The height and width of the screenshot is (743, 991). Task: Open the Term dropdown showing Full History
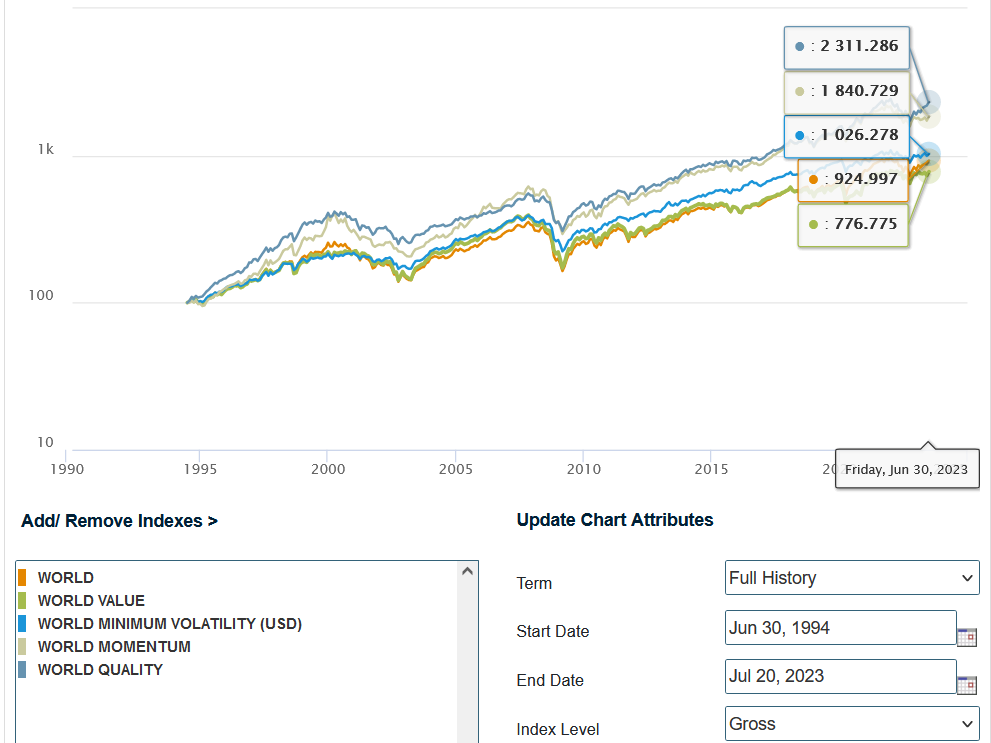pyautogui.click(x=851, y=578)
